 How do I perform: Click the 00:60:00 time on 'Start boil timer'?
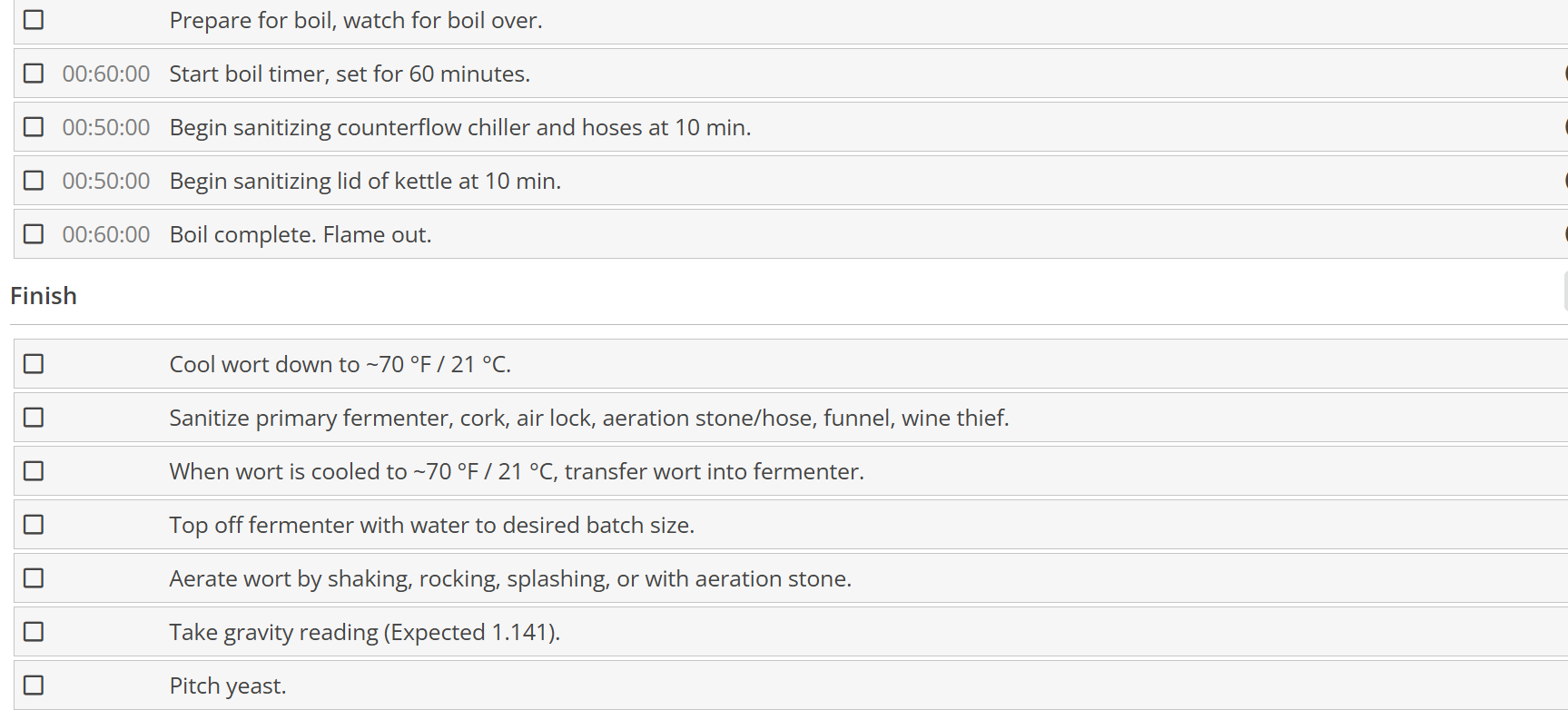(106, 74)
